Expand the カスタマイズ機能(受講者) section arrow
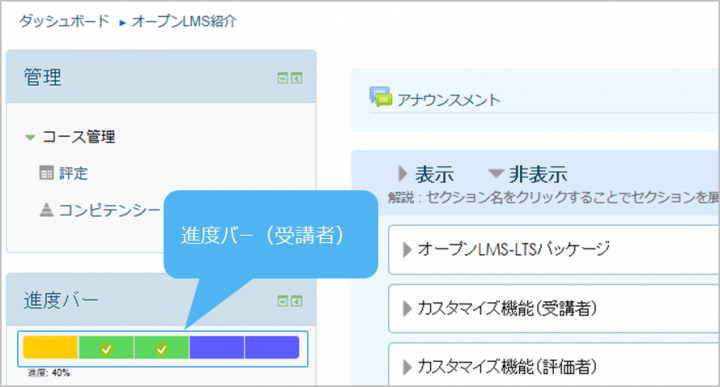This screenshot has height=387, width=720. click(x=407, y=308)
